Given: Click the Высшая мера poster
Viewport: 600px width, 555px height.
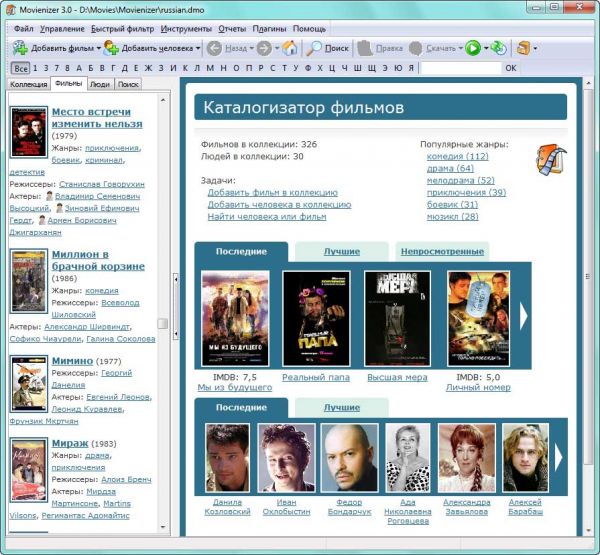Looking at the screenshot, I should (x=397, y=318).
